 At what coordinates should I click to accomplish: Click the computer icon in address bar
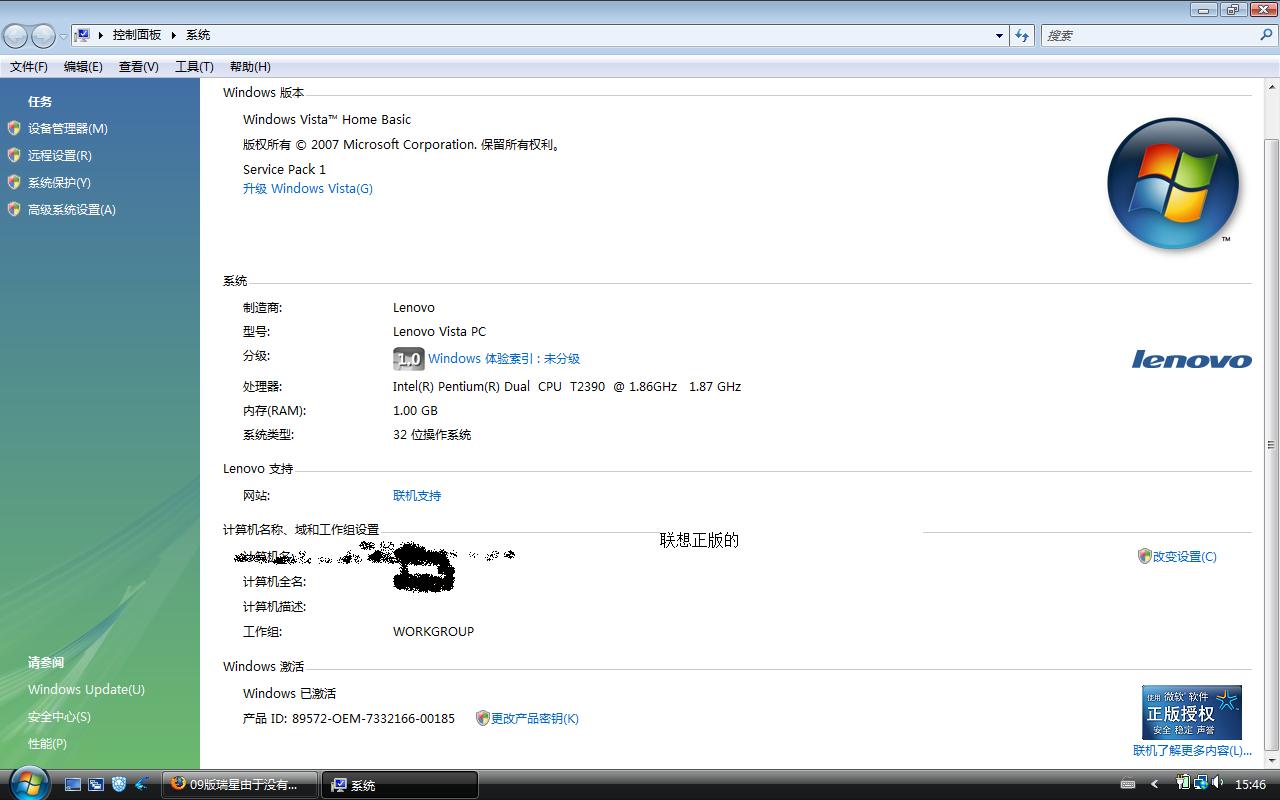tap(83, 35)
